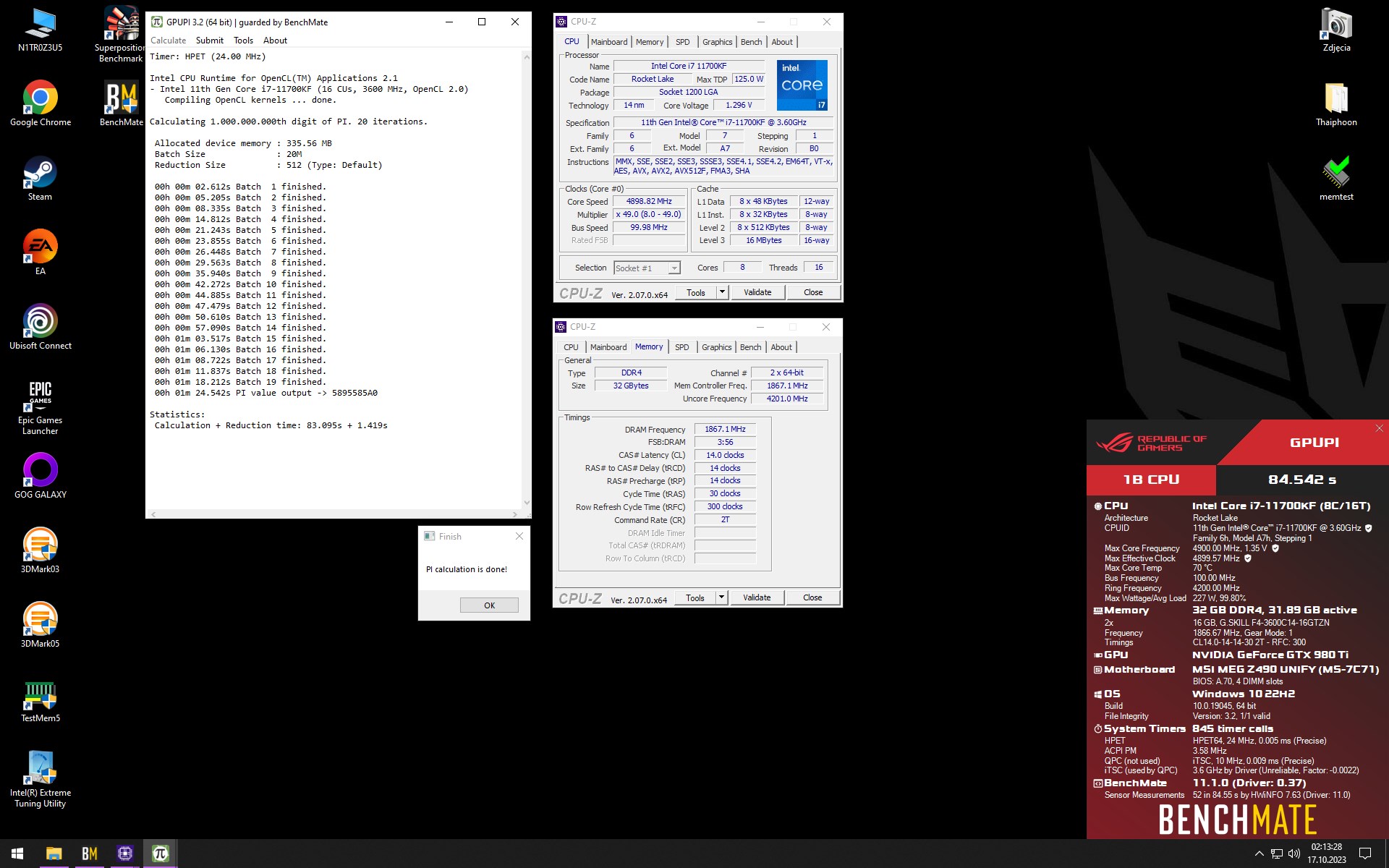Launch Steam desktop icon

(40, 178)
